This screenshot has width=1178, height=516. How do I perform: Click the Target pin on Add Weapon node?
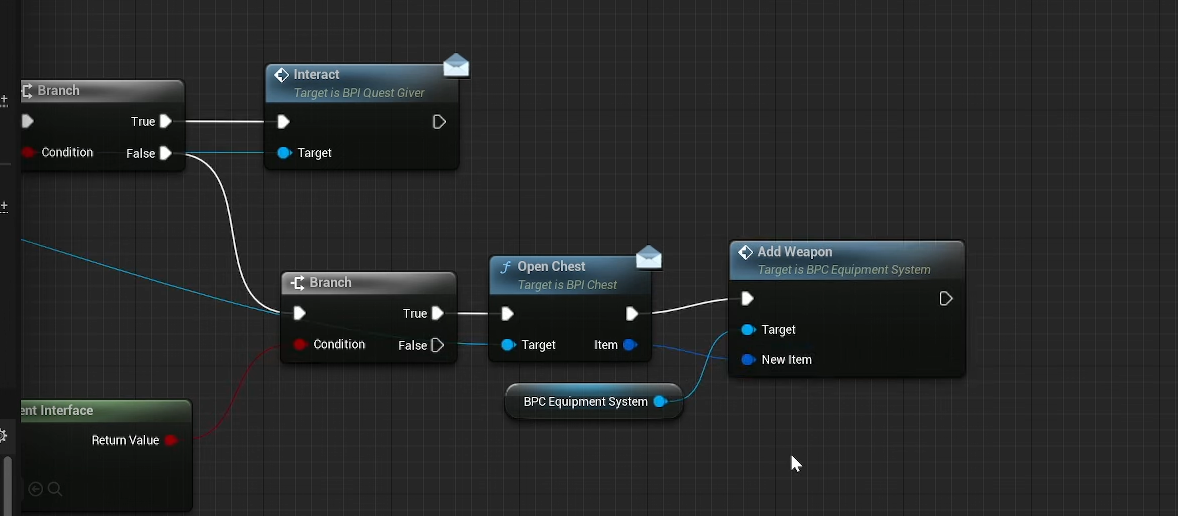point(748,330)
